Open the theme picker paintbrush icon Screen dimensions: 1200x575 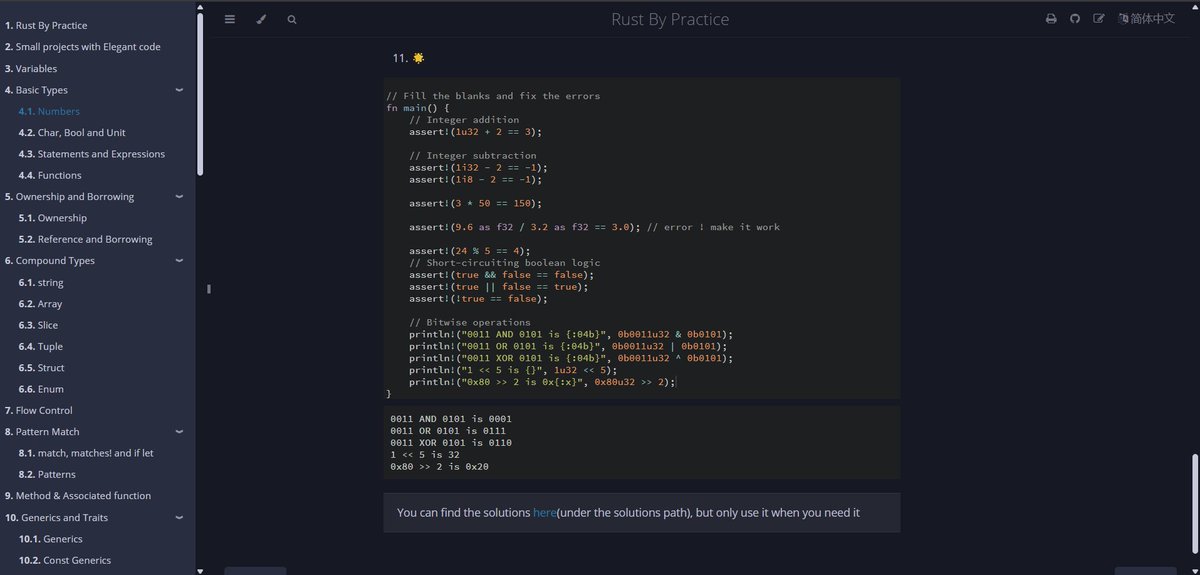(261, 19)
